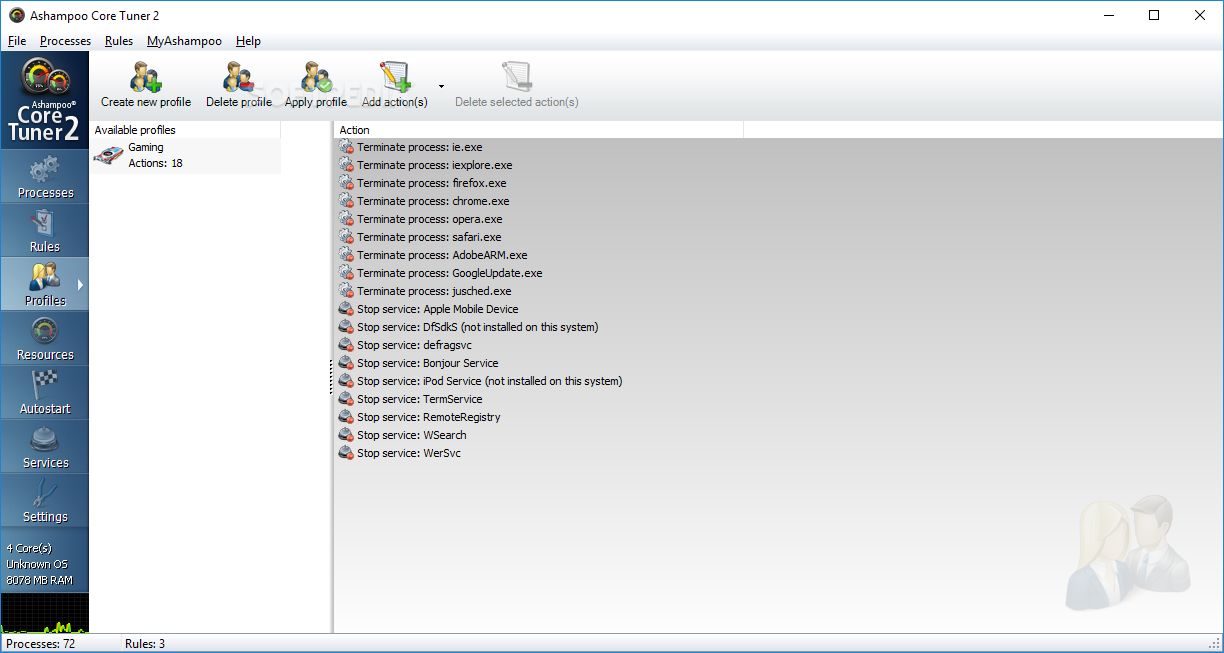Select the Gaming profile
Screen dimensions: 1224x653
186,155
